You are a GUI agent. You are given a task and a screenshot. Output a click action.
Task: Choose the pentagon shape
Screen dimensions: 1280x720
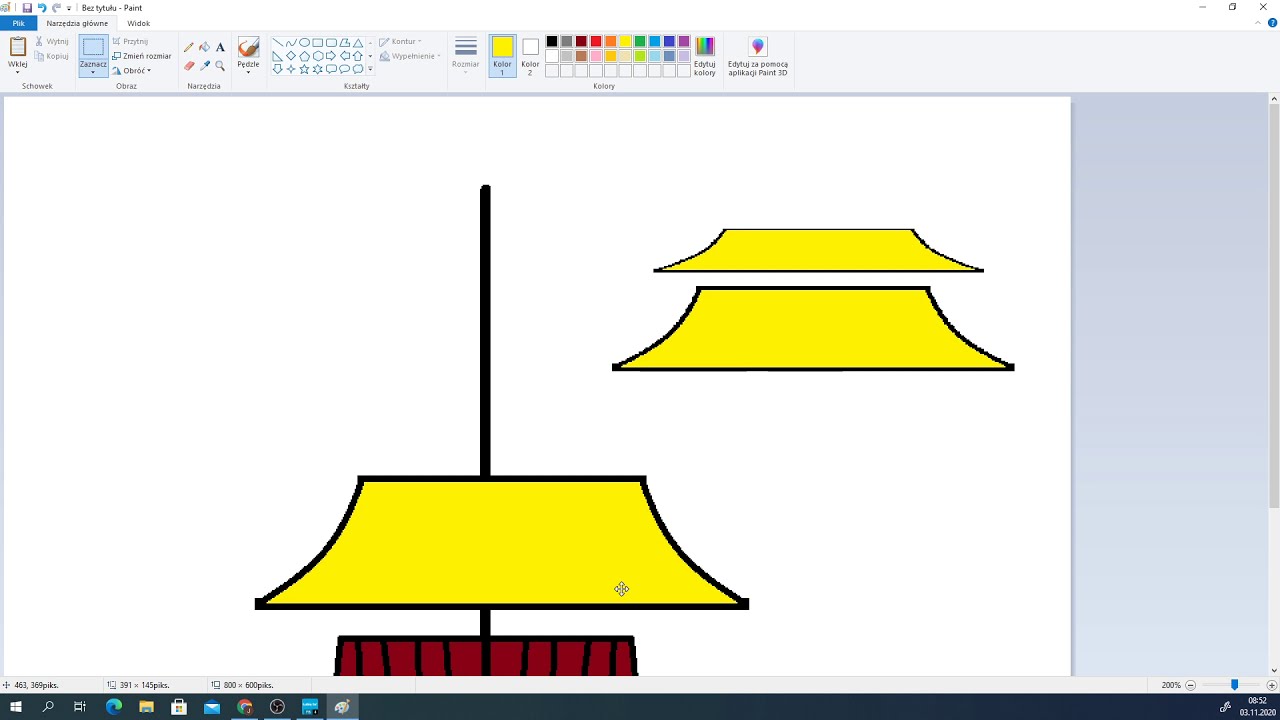[x=304, y=56]
